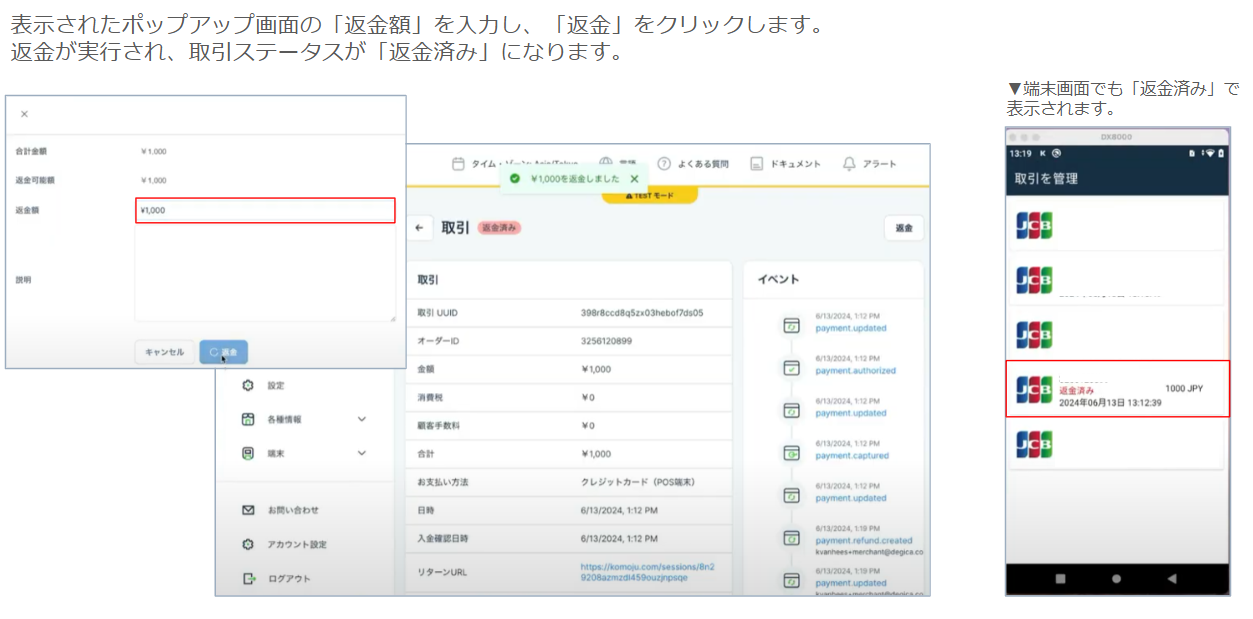
Task: Go back using the arrow beside 取引
Action: (x=421, y=228)
